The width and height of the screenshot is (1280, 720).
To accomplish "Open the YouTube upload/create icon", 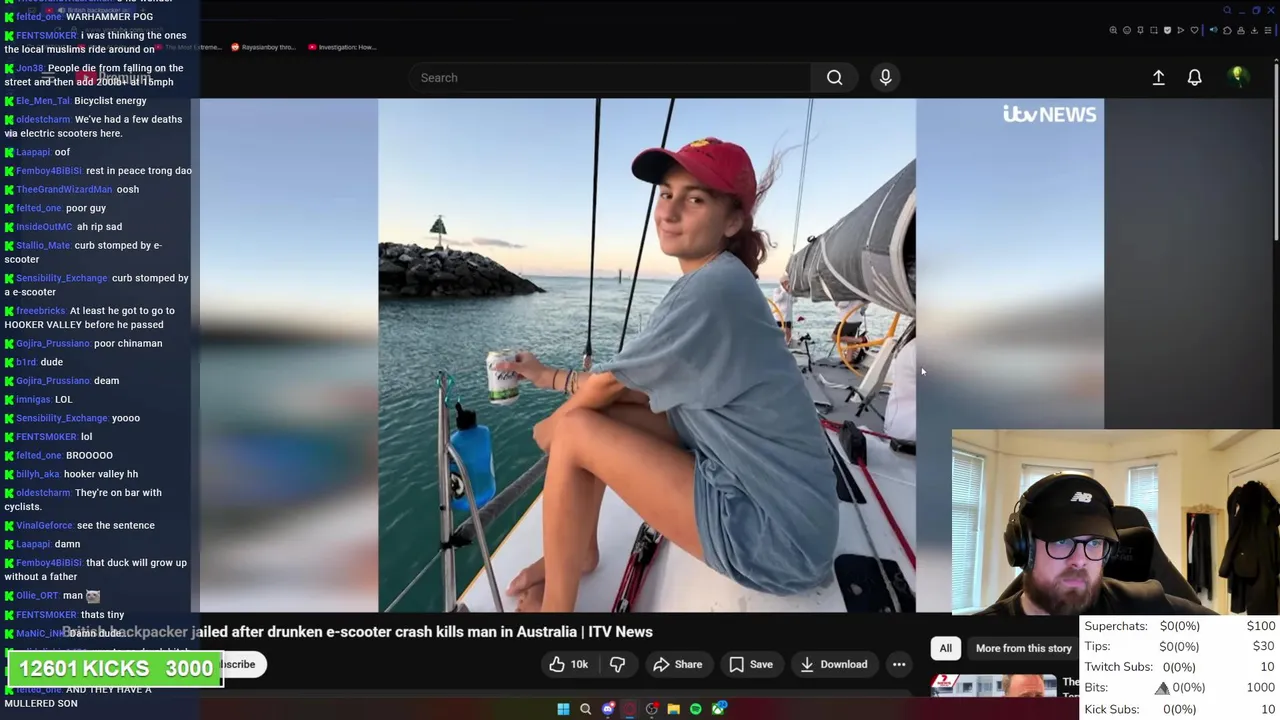I will coord(1158,77).
